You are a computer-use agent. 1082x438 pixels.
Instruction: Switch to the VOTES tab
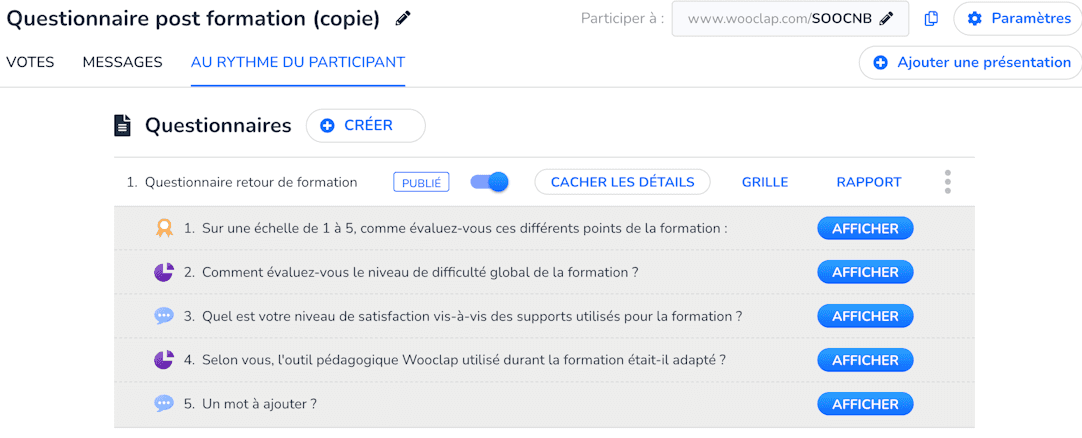pyautogui.click(x=30, y=62)
